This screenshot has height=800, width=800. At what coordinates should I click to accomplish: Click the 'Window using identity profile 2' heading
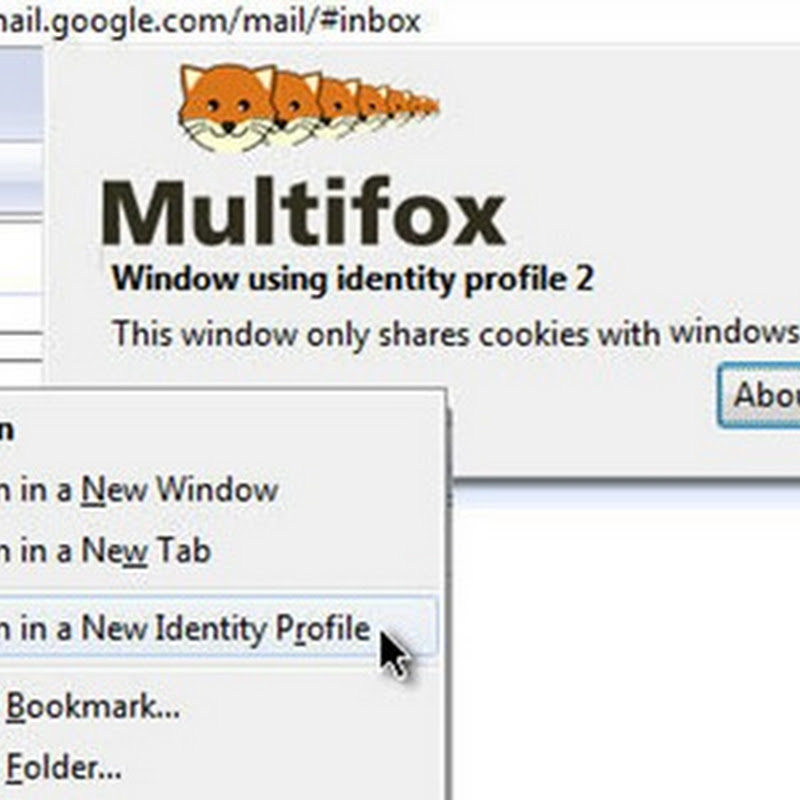(353, 279)
